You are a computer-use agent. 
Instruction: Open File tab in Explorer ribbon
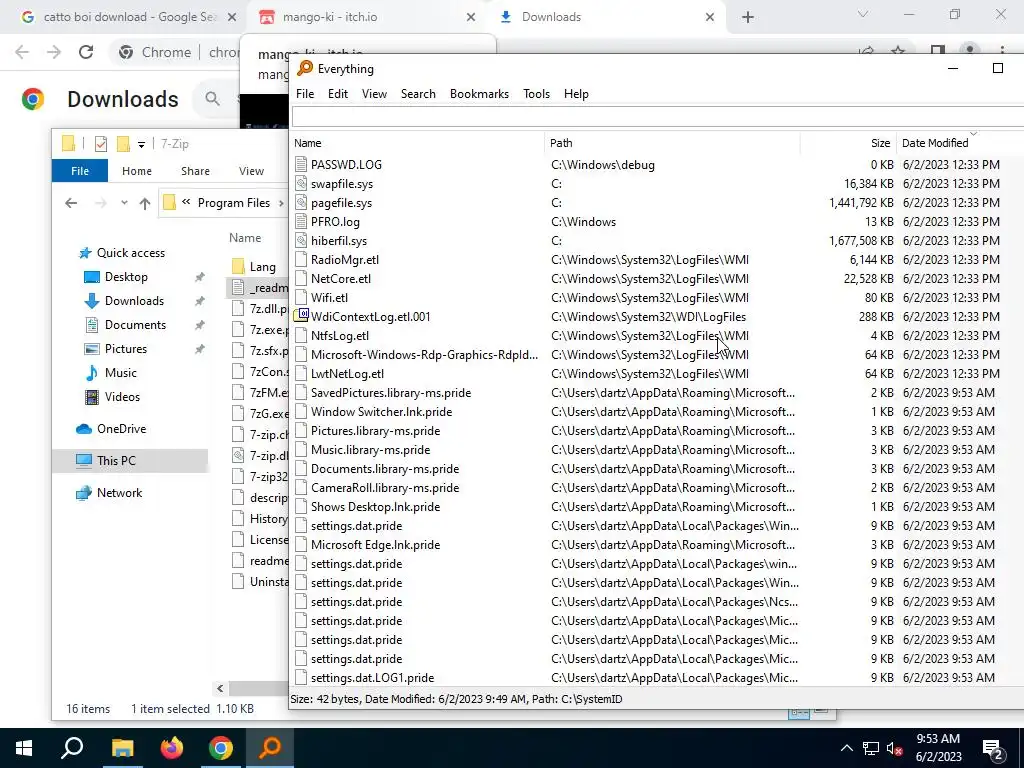click(80, 171)
